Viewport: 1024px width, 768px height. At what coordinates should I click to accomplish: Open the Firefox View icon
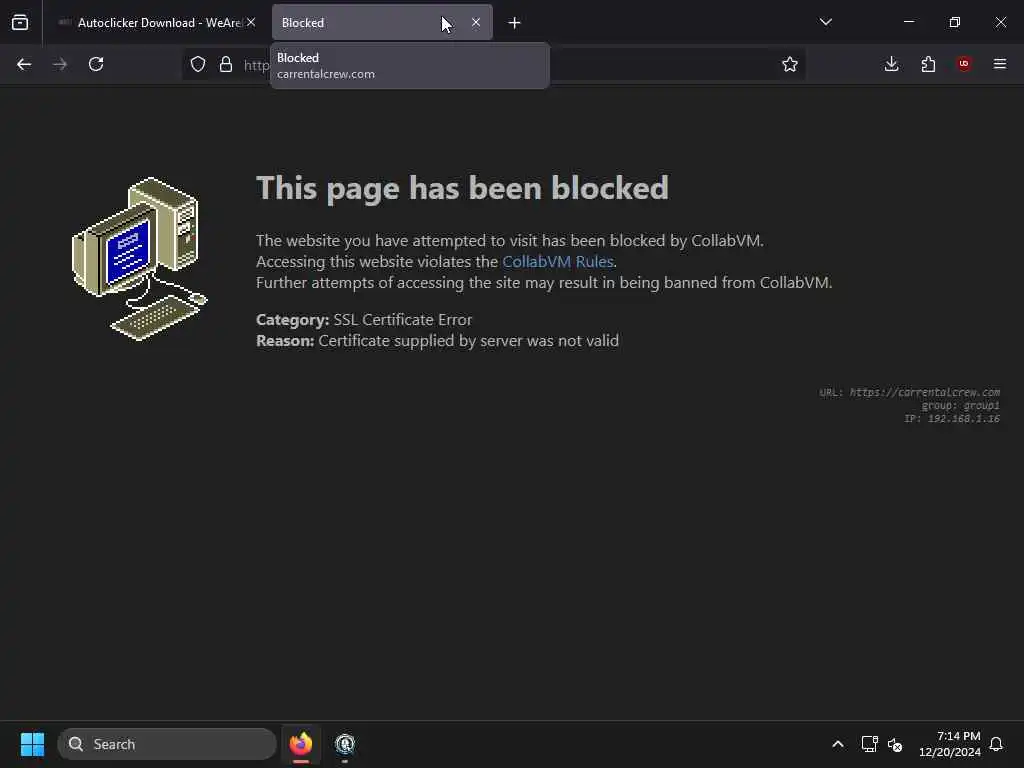20,23
